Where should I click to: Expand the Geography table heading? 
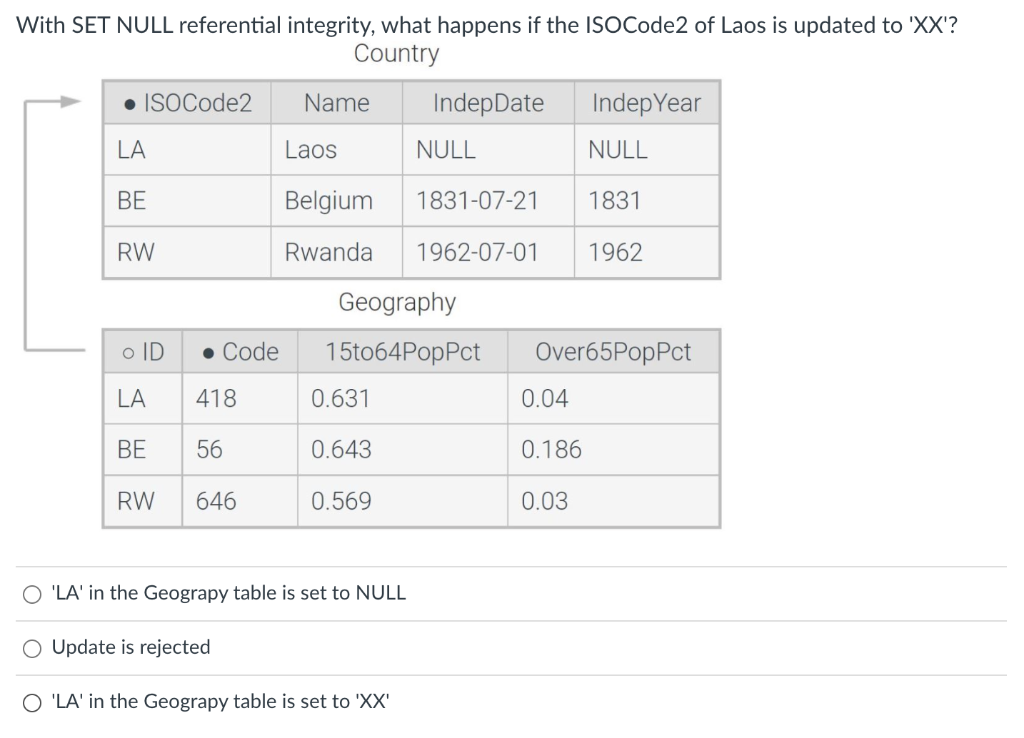click(x=397, y=303)
